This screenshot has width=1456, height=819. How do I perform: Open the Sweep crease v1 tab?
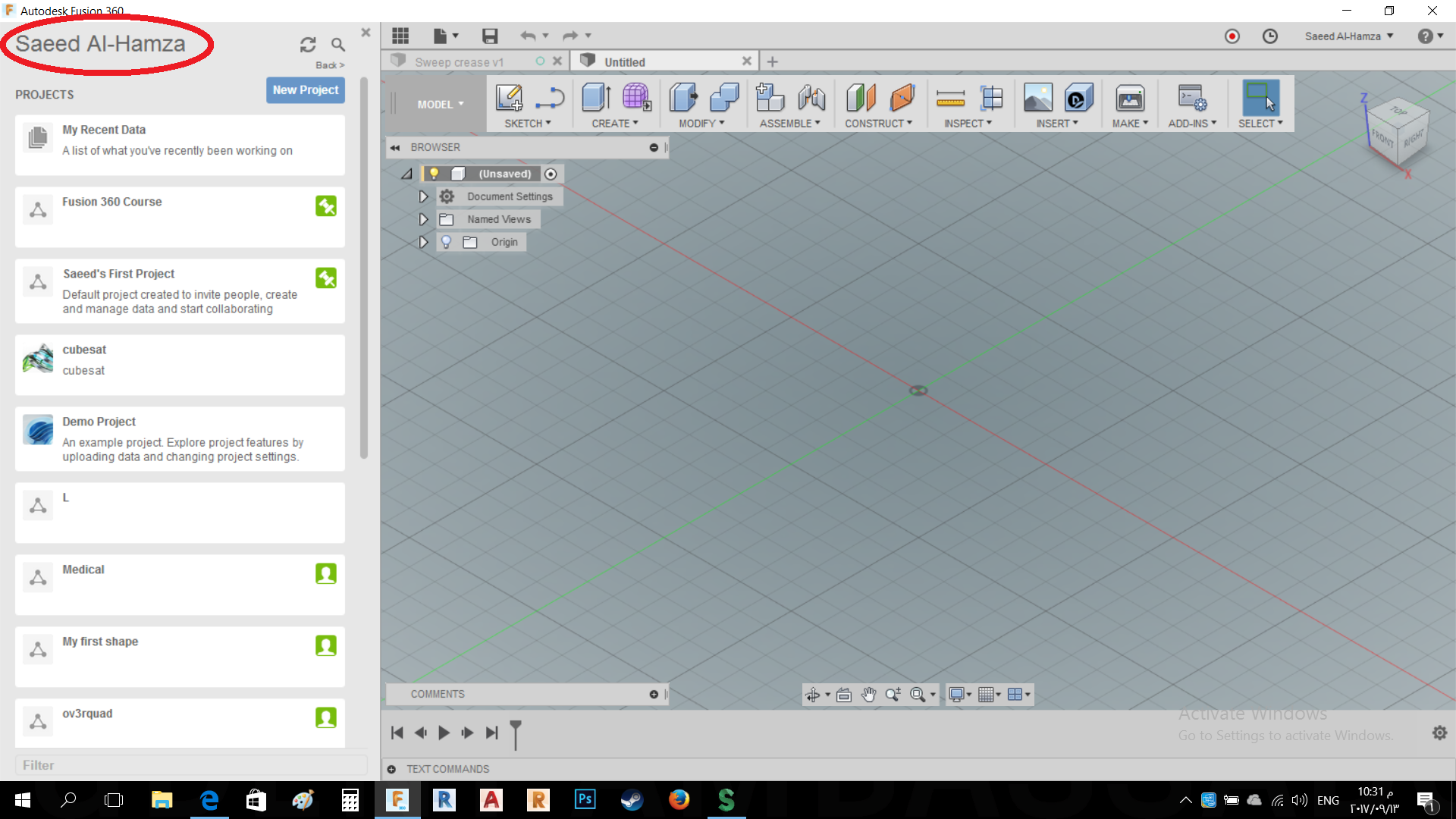[x=459, y=61]
